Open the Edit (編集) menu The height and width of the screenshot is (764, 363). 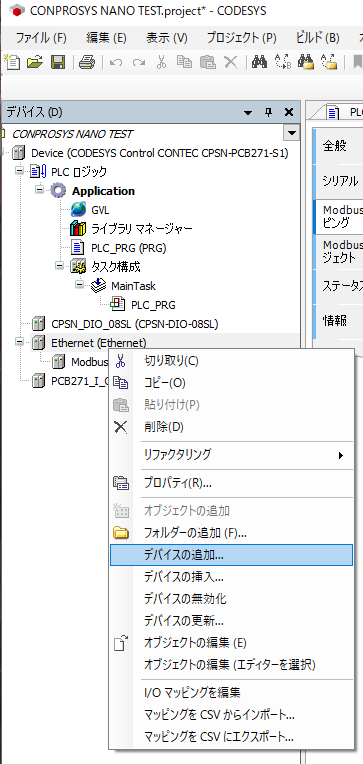(x=106, y=38)
